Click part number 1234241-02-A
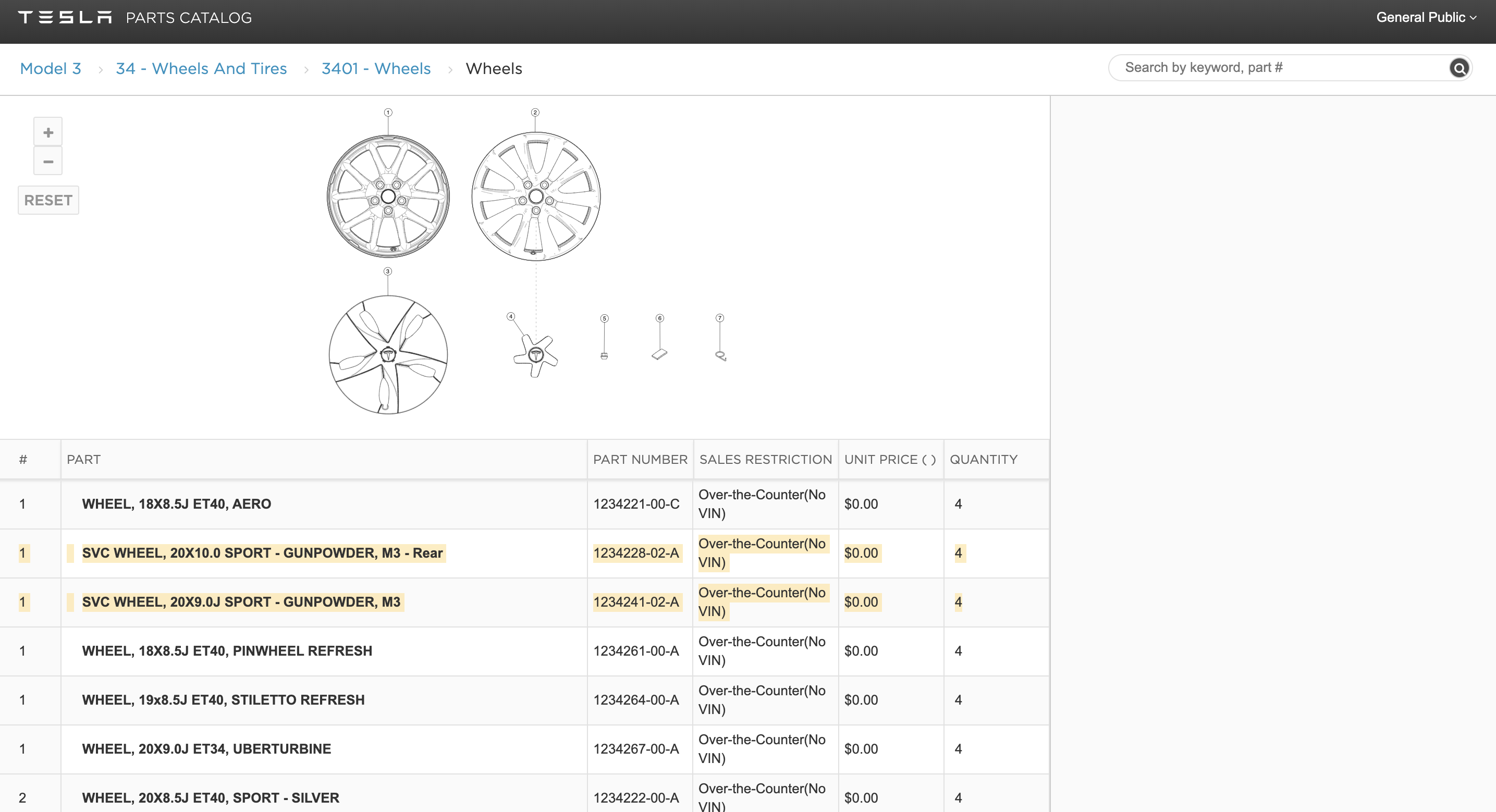This screenshot has width=1496, height=812. (636, 602)
